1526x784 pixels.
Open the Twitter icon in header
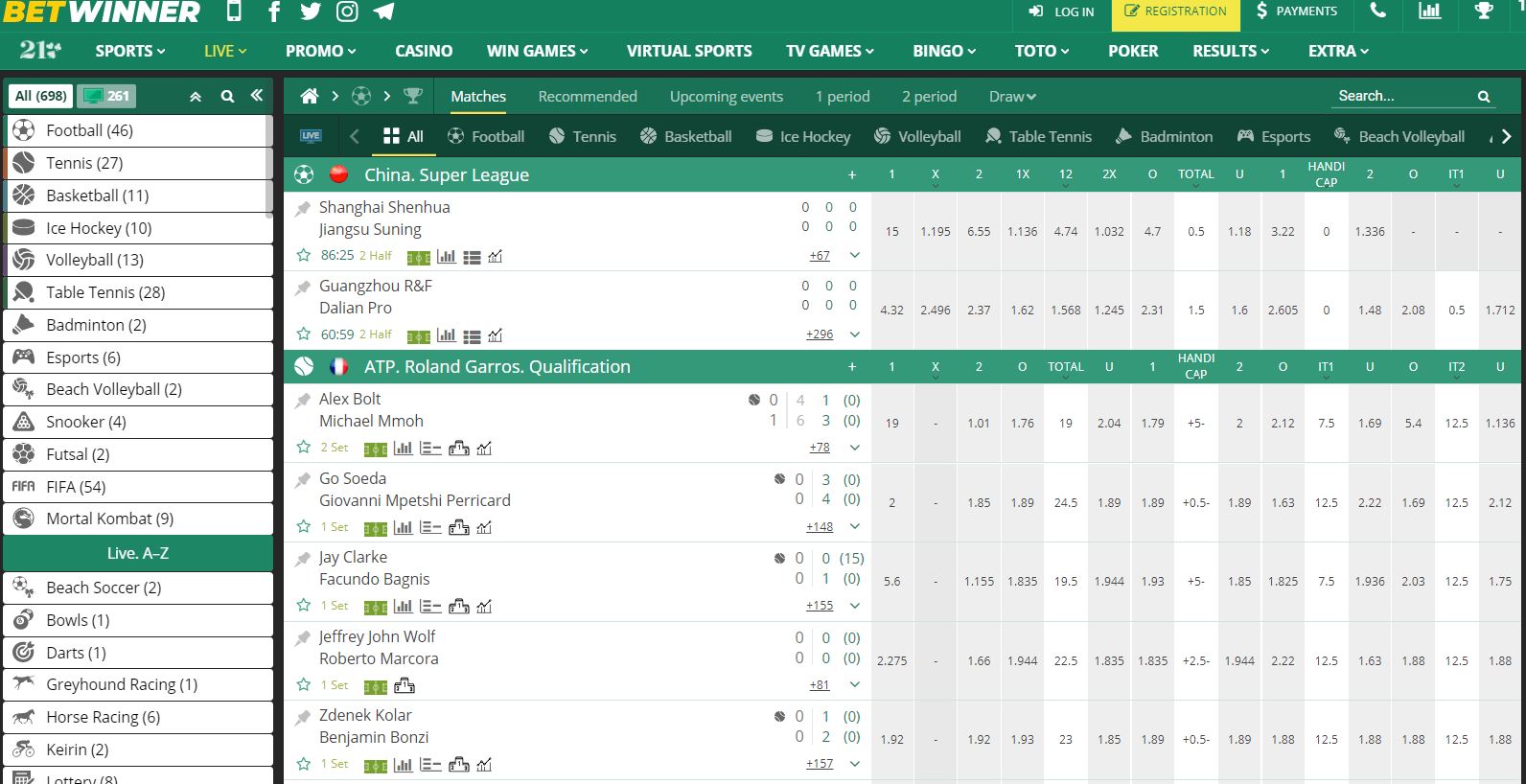311,12
